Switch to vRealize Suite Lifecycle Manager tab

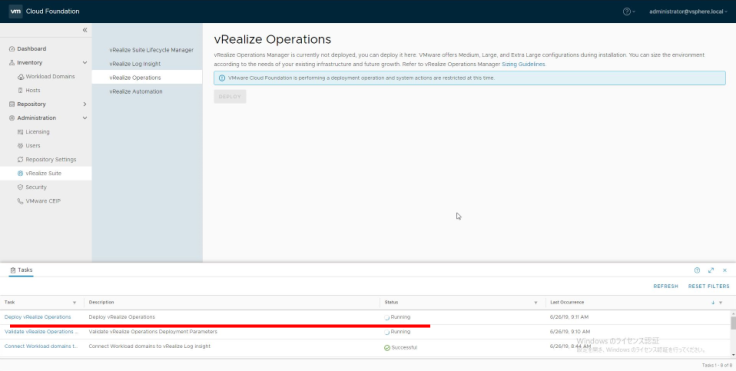pyautogui.click(x=151, y=50)
